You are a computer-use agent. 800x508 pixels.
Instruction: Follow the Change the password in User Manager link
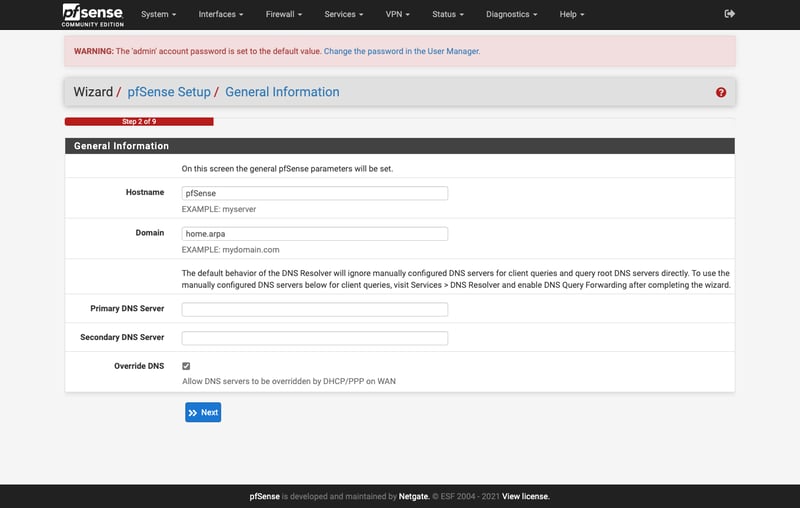[402, 51]
